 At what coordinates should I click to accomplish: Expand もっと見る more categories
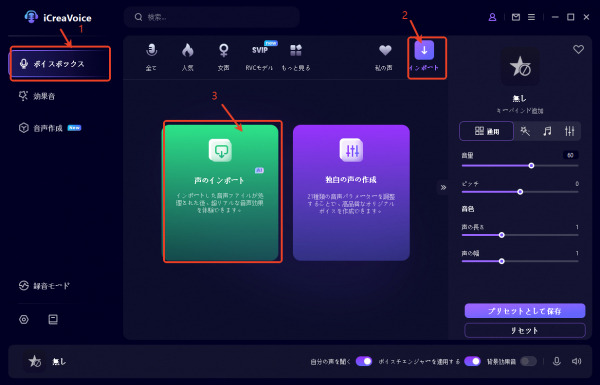[296, 57]
